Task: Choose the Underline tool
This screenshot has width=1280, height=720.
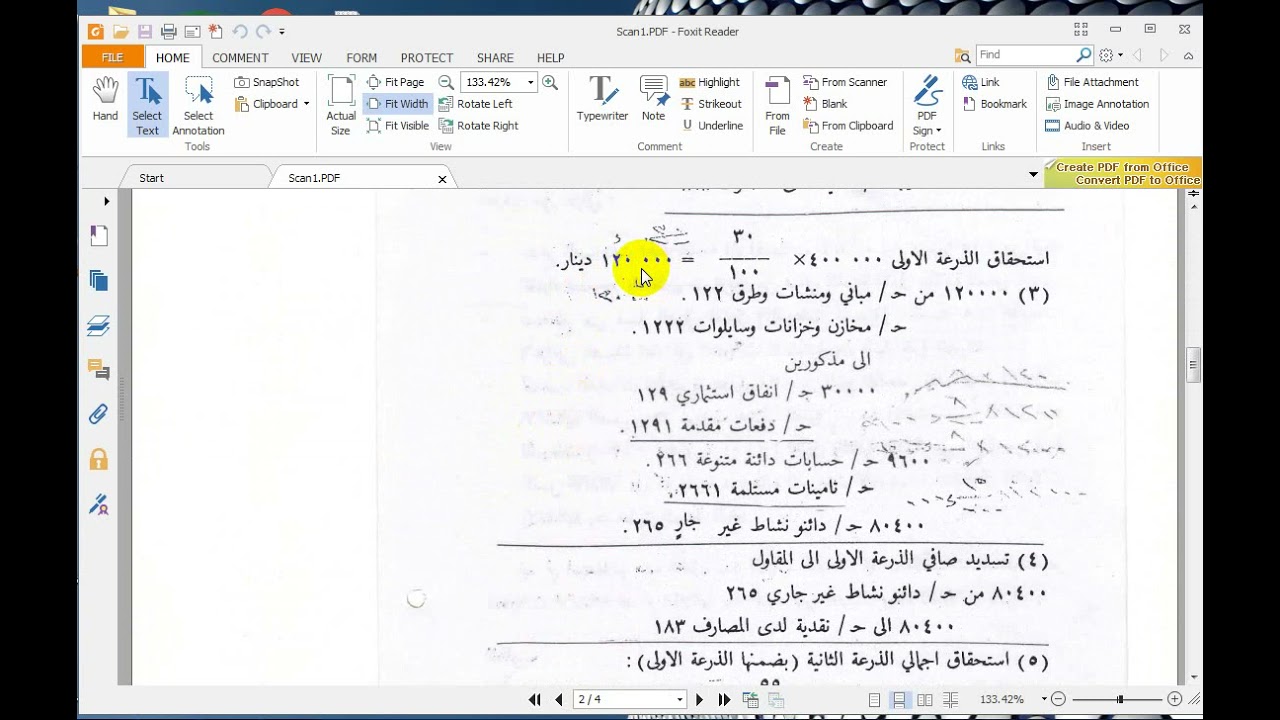Action: click(712, 126)
